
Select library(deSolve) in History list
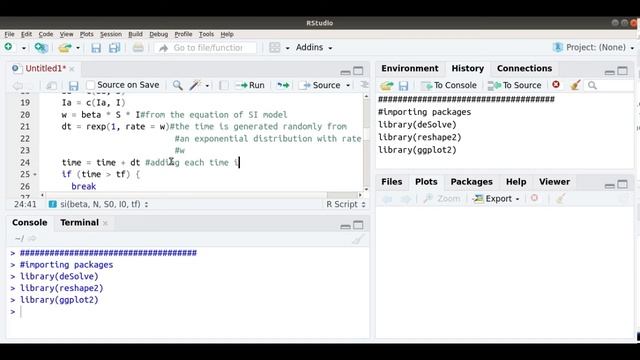point(417,124)
